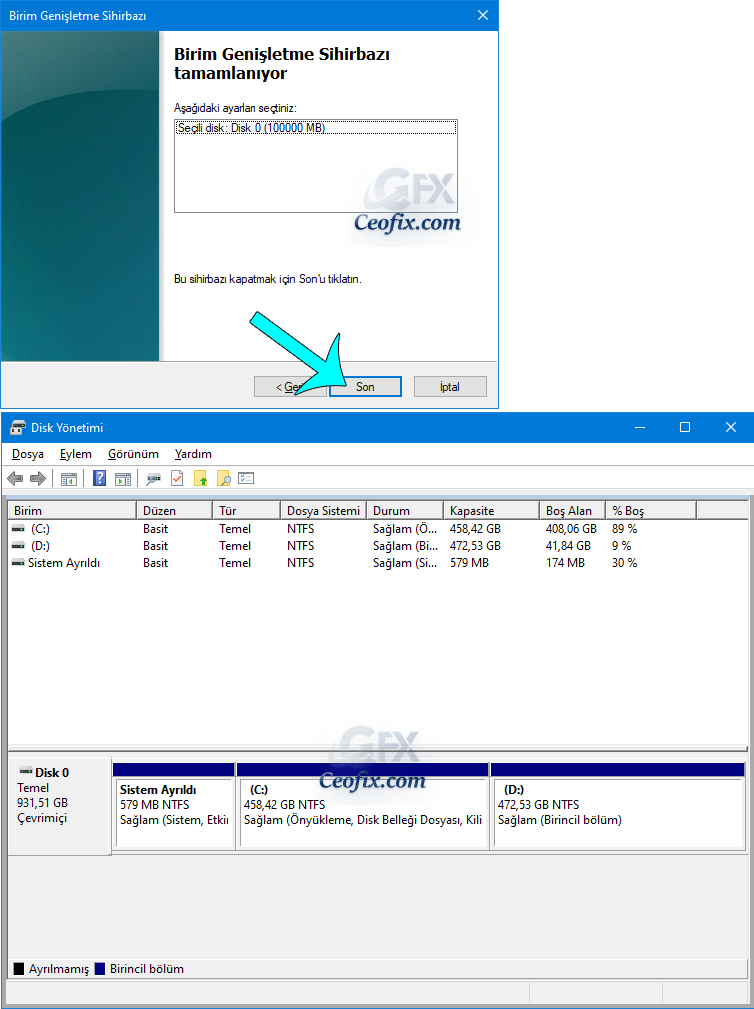Sort by the Tür column header
Viewport: 754px width, 1009px height.
tap(246, 511)
